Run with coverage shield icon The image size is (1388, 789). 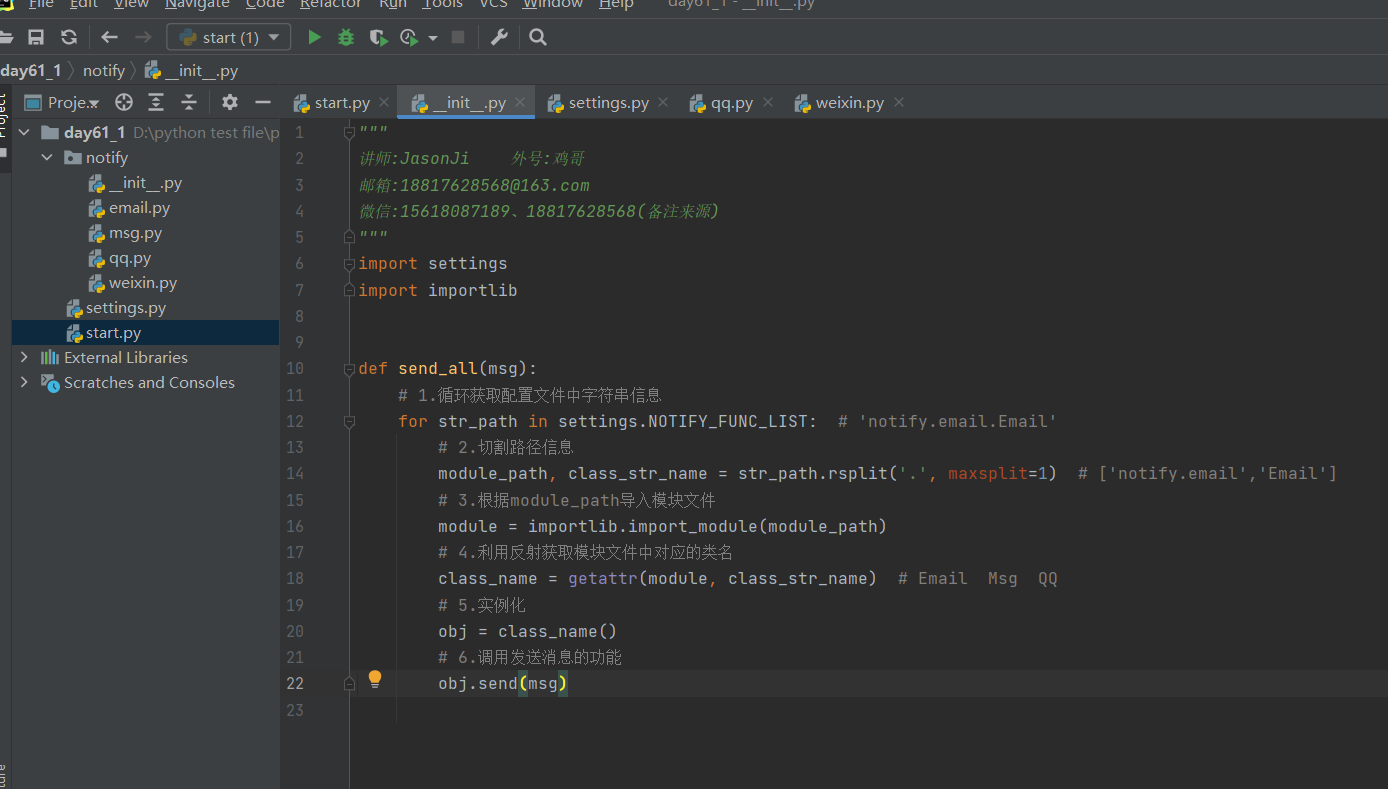pyautogui.click(x=377, y=37)
